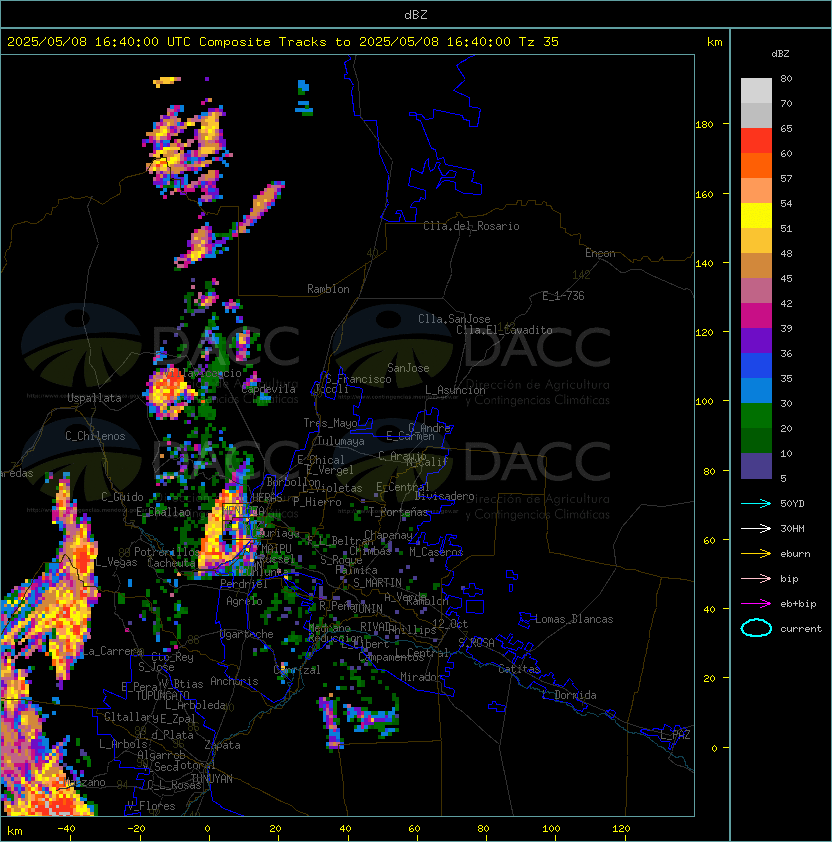Image resolution: width=832 pixels, height=842 pixels.
Task: Click the 'V_Flores' map label
Action: point(151,806)
